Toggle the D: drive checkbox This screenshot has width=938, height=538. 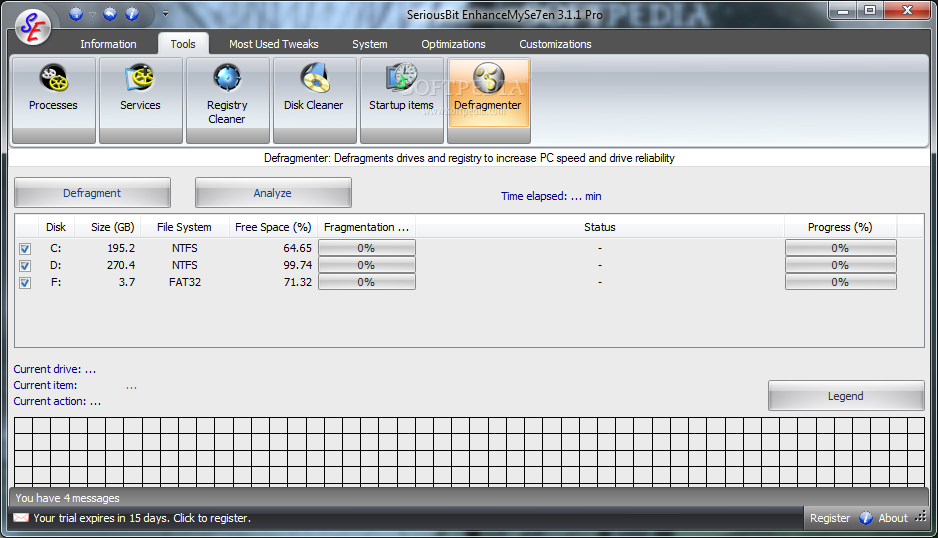25,266
